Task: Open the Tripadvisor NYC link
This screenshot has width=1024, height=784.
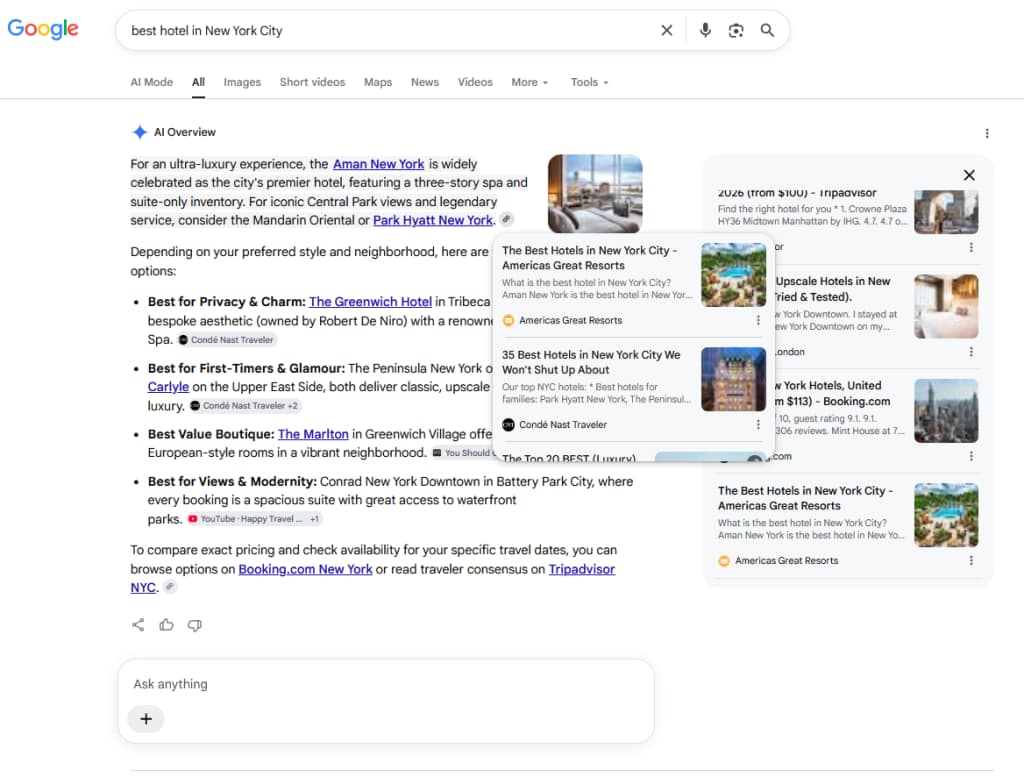Action: pos(581,569)
